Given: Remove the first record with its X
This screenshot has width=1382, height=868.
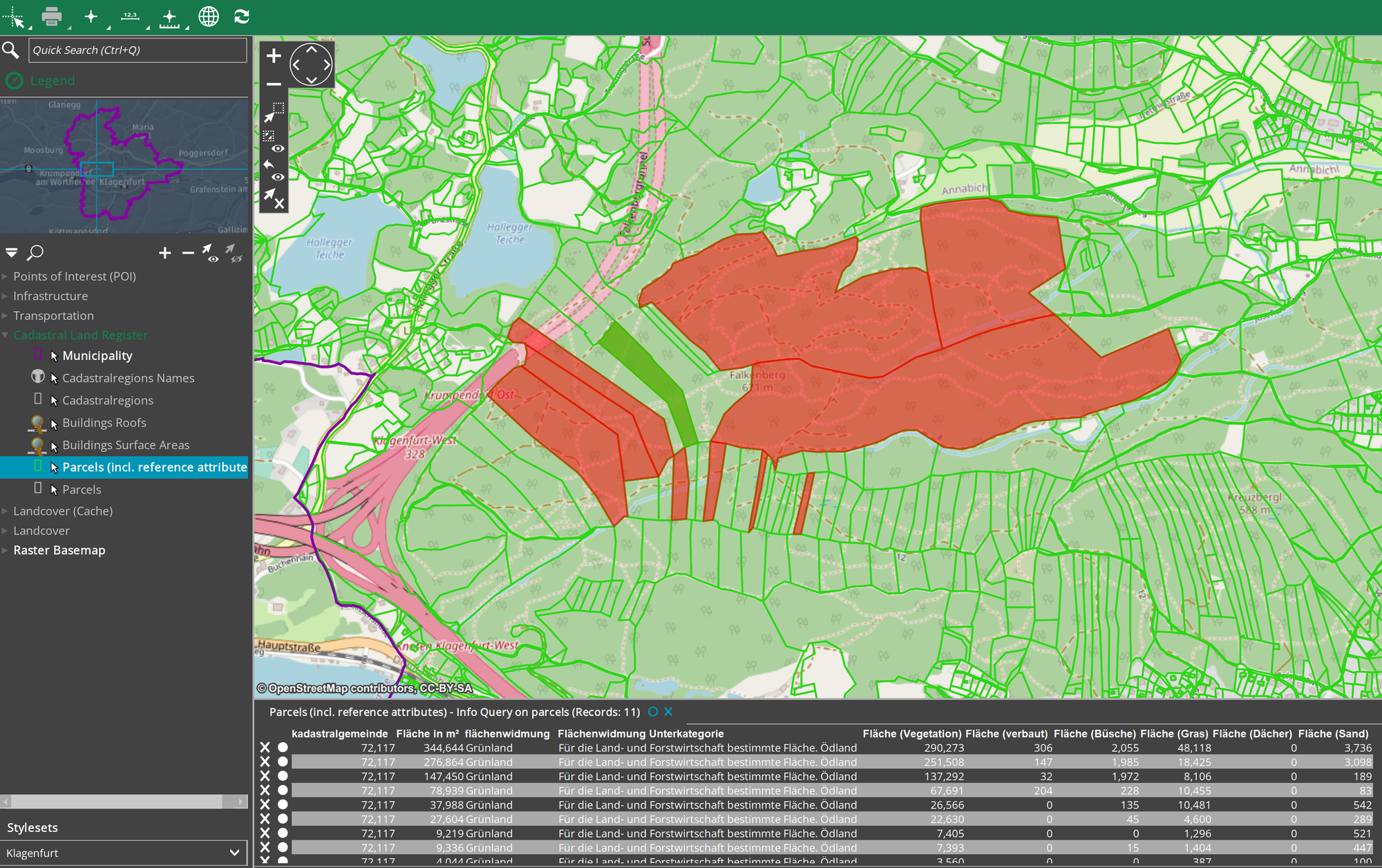Looking at the screenshot, I should (265, 747).
